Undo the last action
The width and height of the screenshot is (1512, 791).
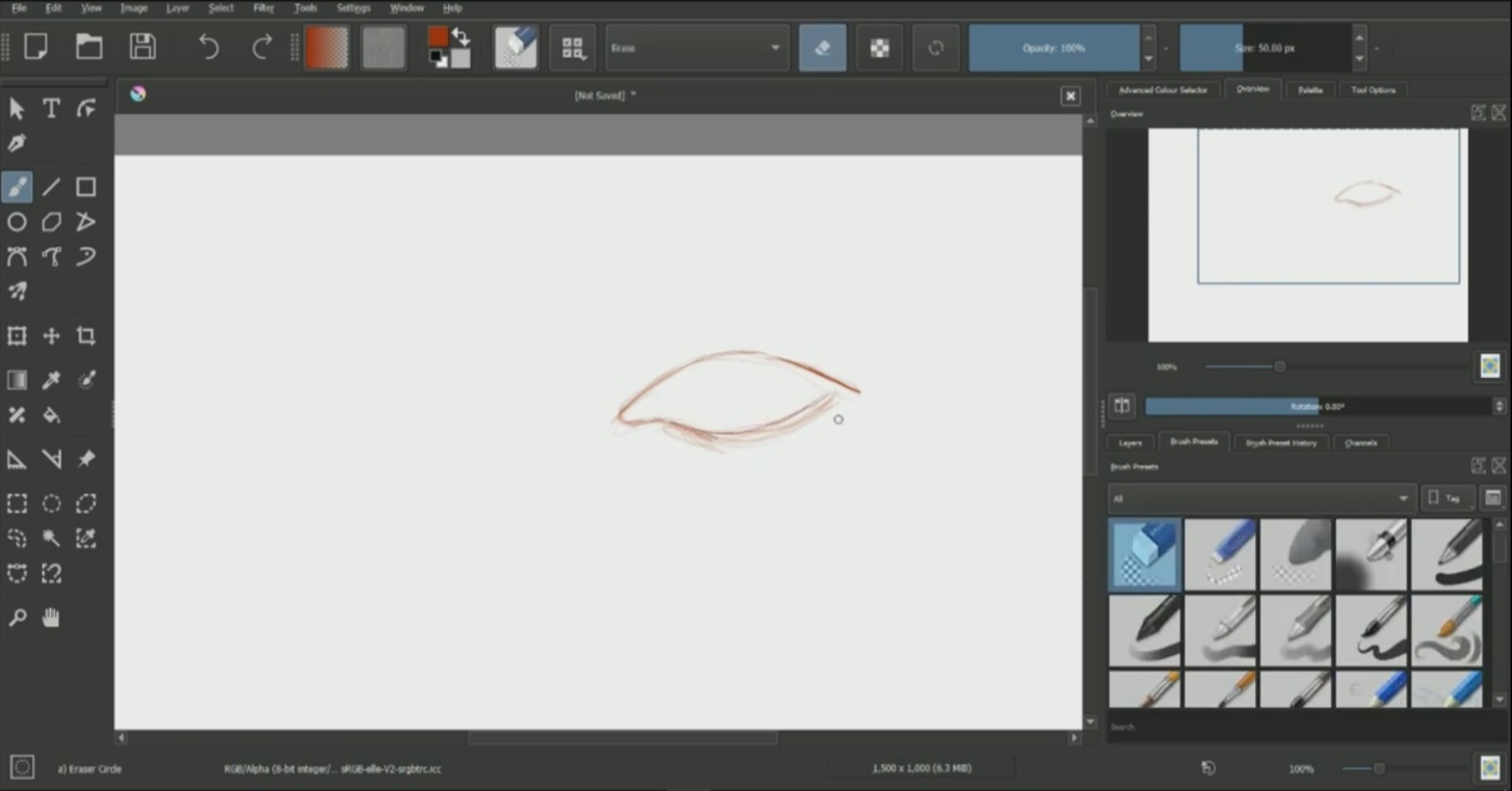click(208, 46)
